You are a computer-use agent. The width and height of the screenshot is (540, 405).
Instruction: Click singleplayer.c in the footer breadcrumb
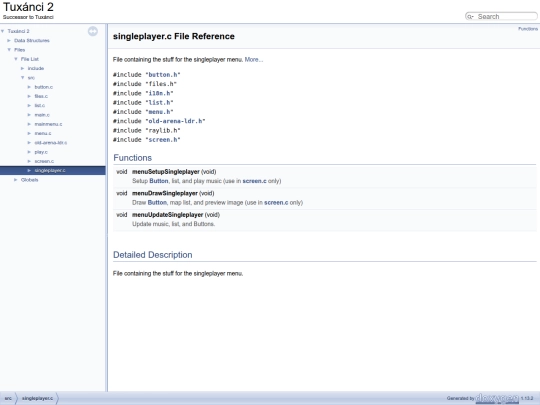tap(38, 398)
